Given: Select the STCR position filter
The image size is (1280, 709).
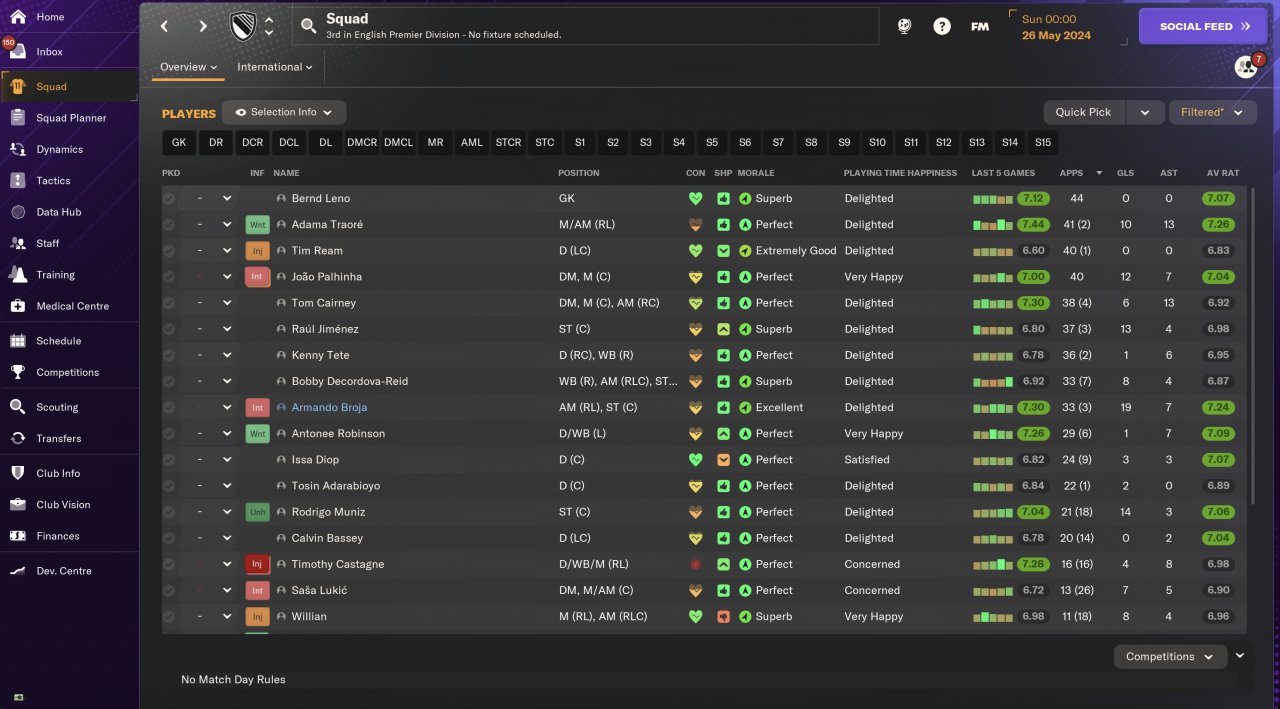Looking at the screenshot, I should (508, 143).
